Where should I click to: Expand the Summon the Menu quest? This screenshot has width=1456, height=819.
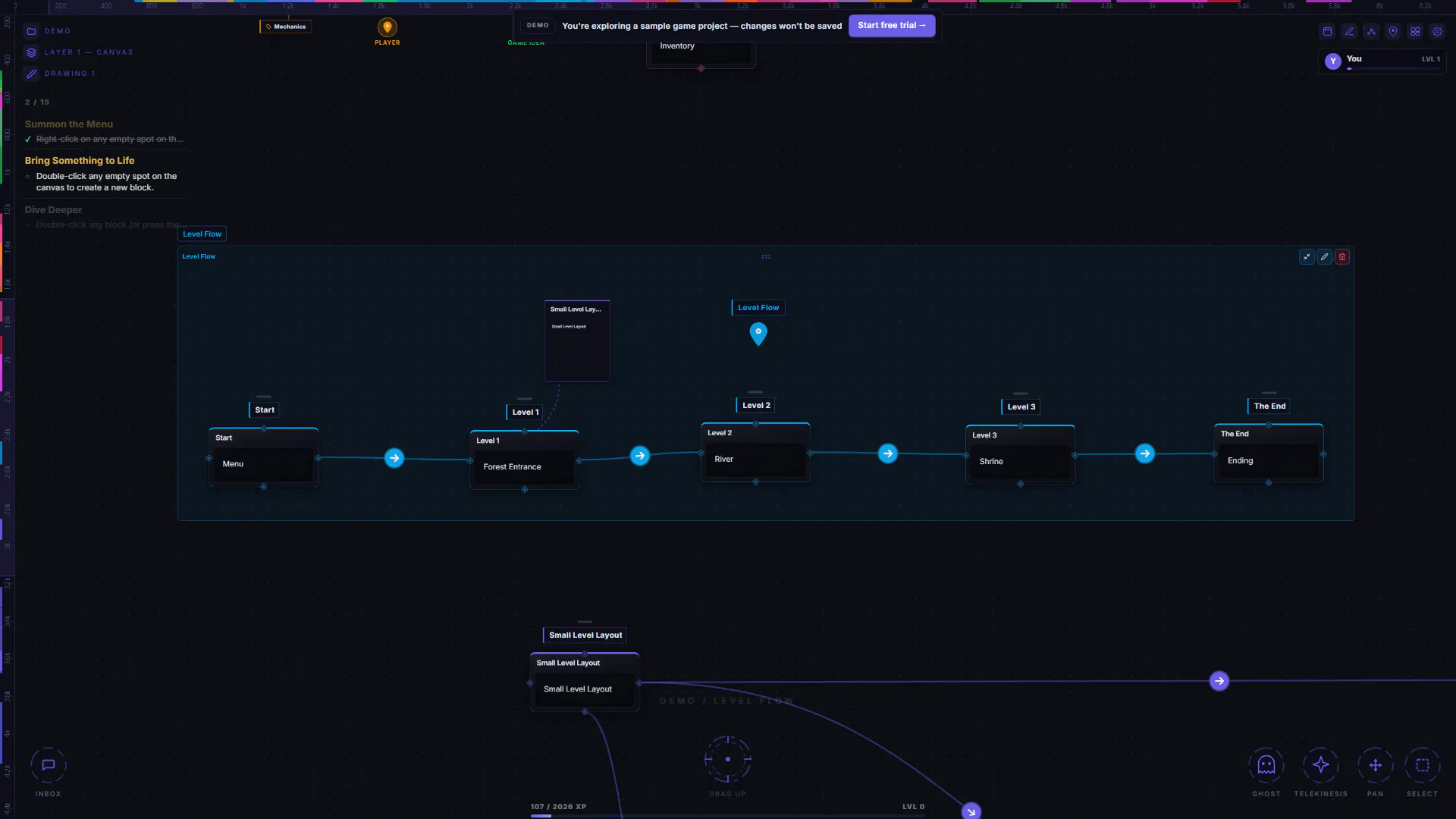click(69, 124)
